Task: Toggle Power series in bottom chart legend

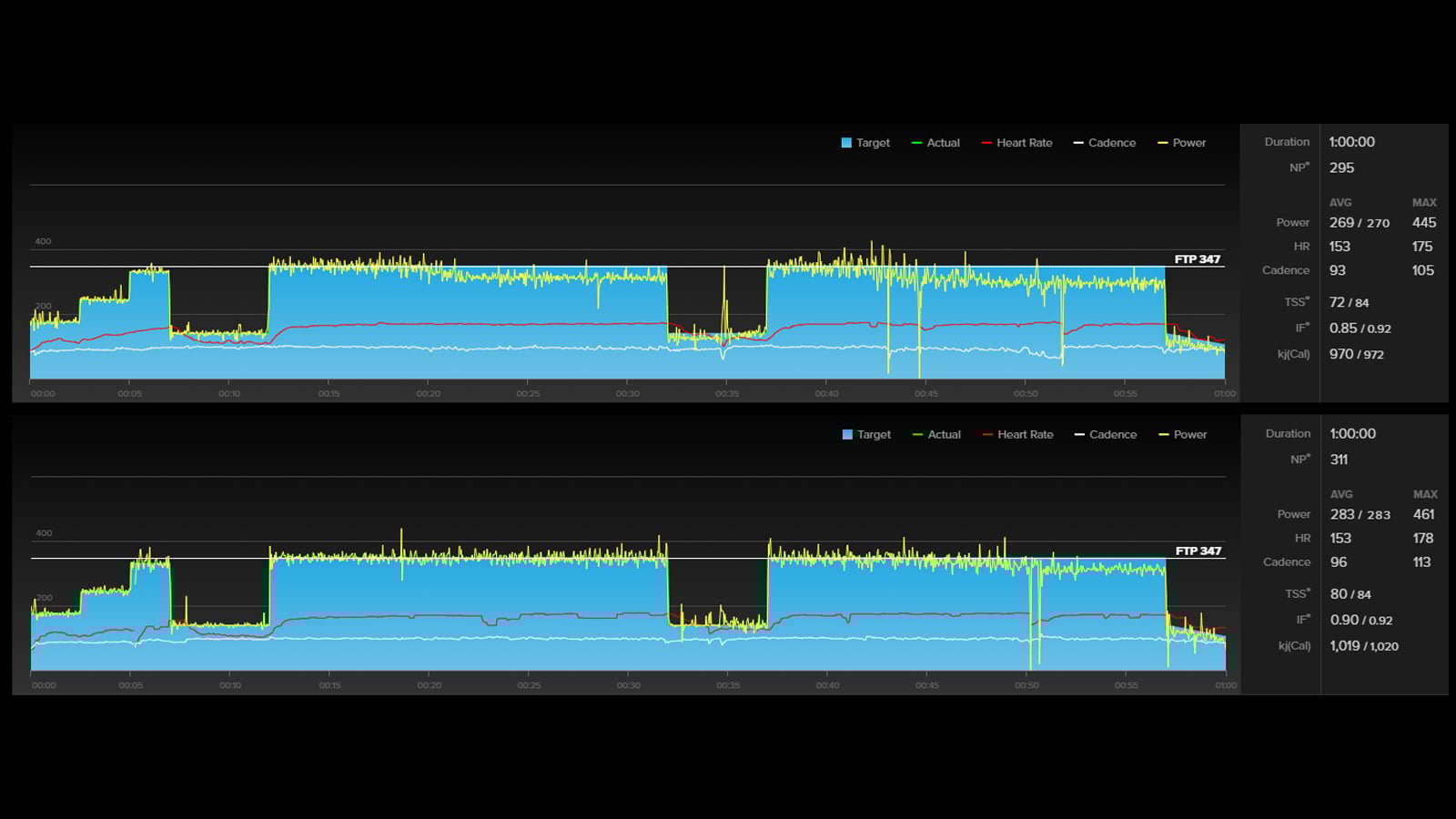Action: click(1182, 435)
